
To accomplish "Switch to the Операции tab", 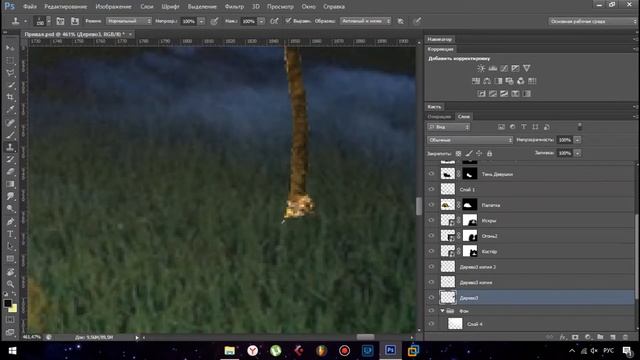I will pos(439,116).
